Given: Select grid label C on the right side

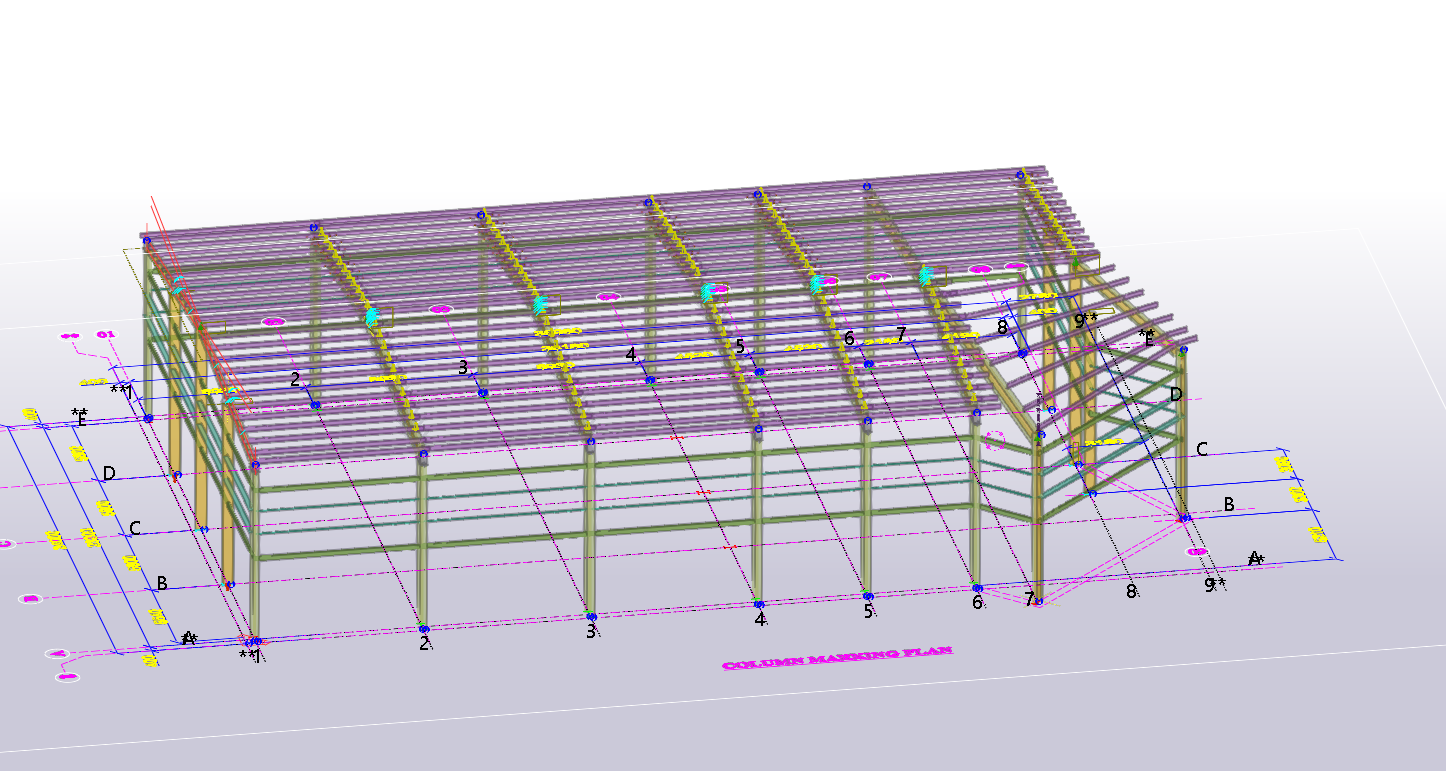Looking at the screenshot, I should [1202, 450].
